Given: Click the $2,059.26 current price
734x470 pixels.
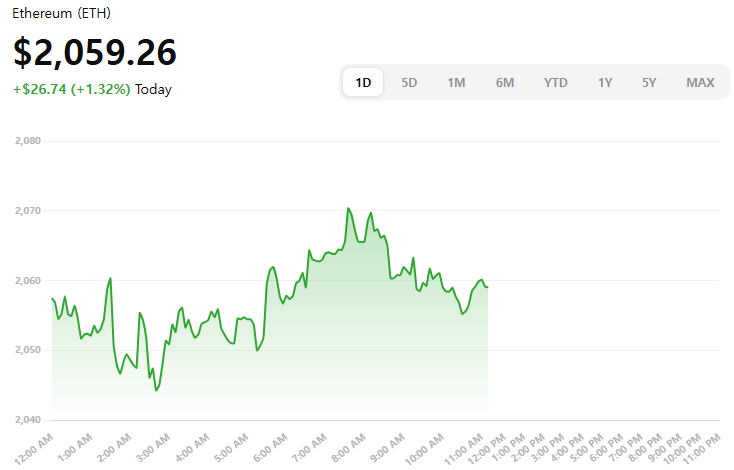Looking at the screenshot, I should point(95,52).
